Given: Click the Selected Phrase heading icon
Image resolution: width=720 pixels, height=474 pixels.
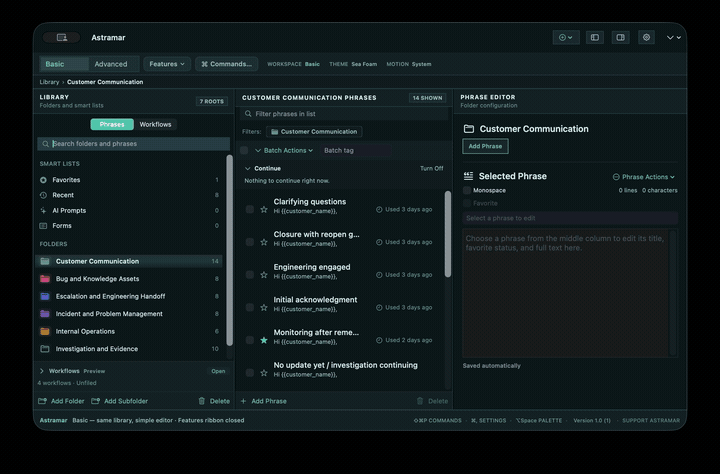Looking at the screenshot, I should [468, 176].
